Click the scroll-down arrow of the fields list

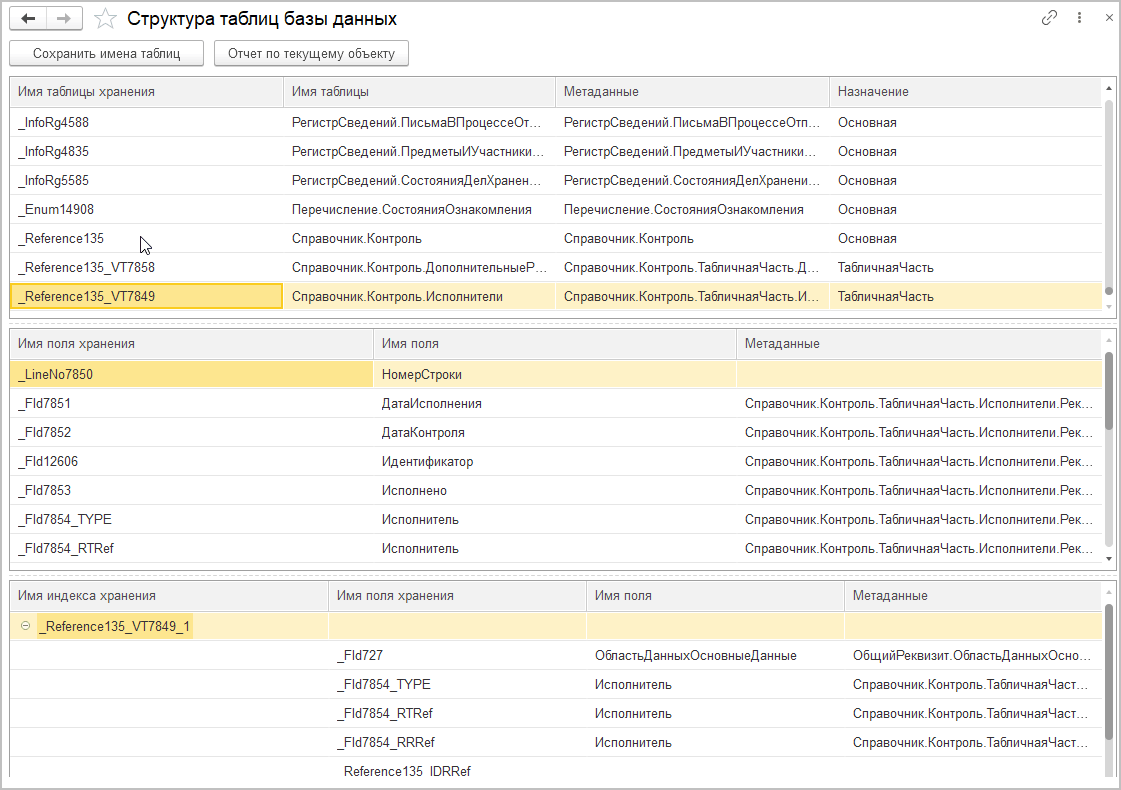pyautogui.click(x=1109, y=558)
